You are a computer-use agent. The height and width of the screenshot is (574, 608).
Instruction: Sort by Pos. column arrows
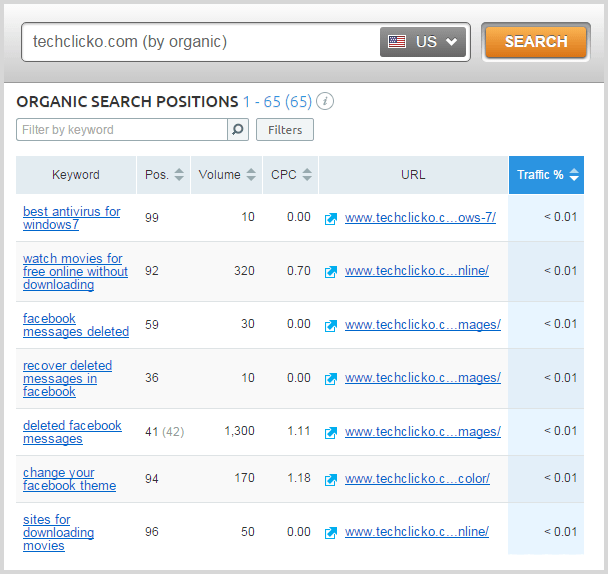(179, 175)
